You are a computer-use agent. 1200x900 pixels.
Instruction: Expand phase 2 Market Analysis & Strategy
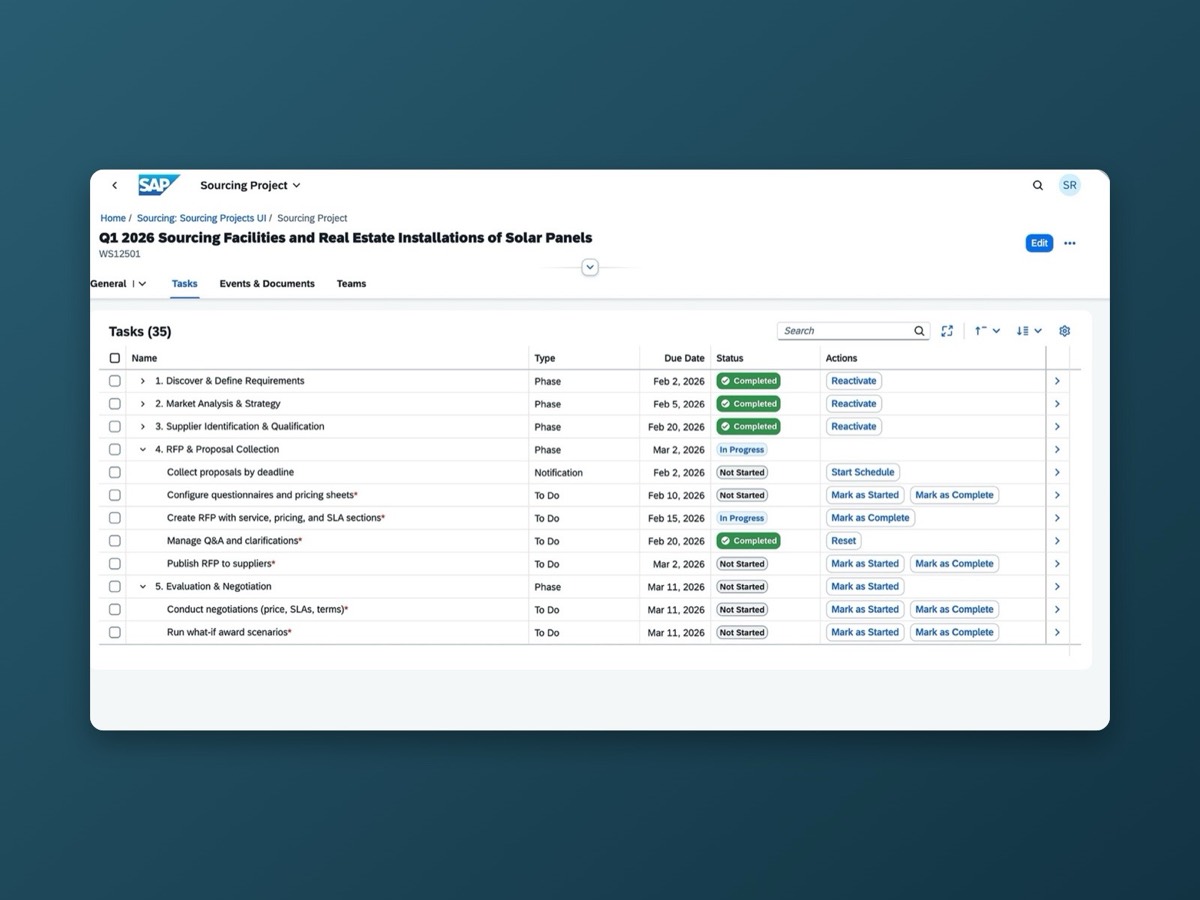click(x=143, y=404)
